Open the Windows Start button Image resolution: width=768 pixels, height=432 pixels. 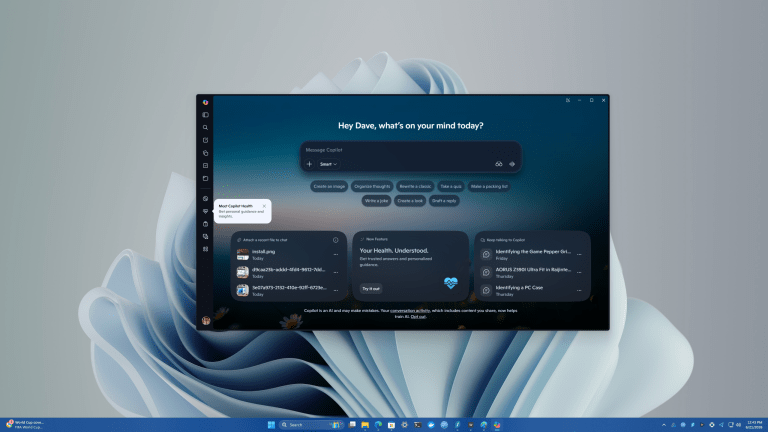(271, 425)
